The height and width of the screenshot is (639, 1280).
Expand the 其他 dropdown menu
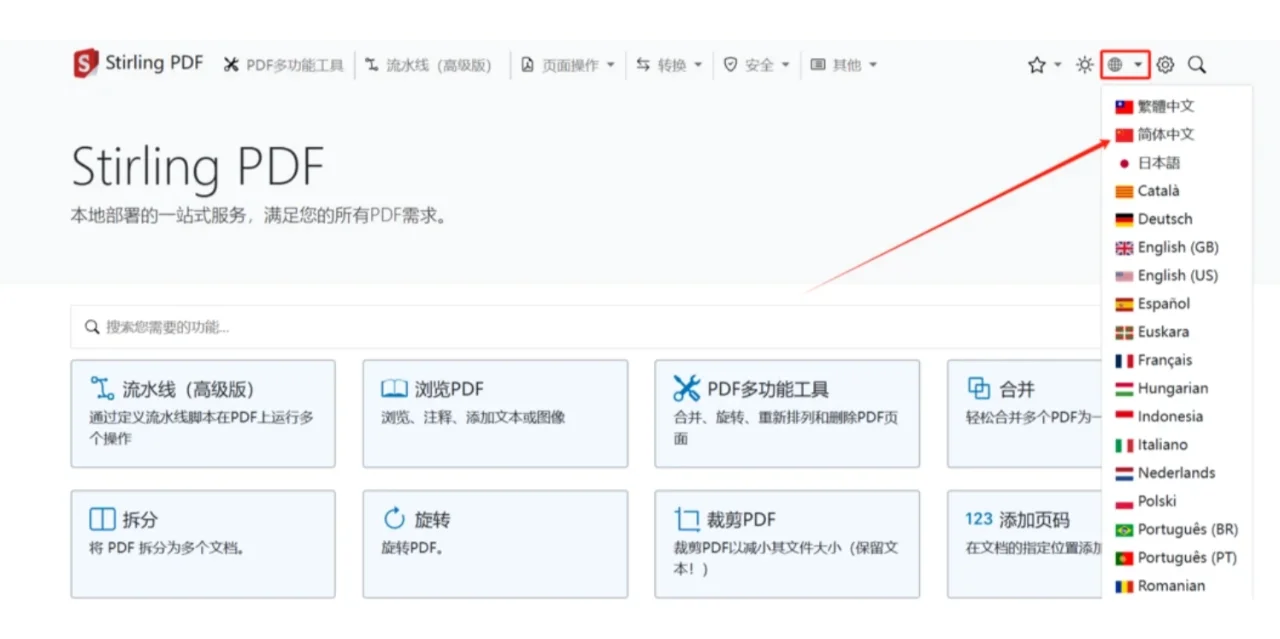pos(843,65)
